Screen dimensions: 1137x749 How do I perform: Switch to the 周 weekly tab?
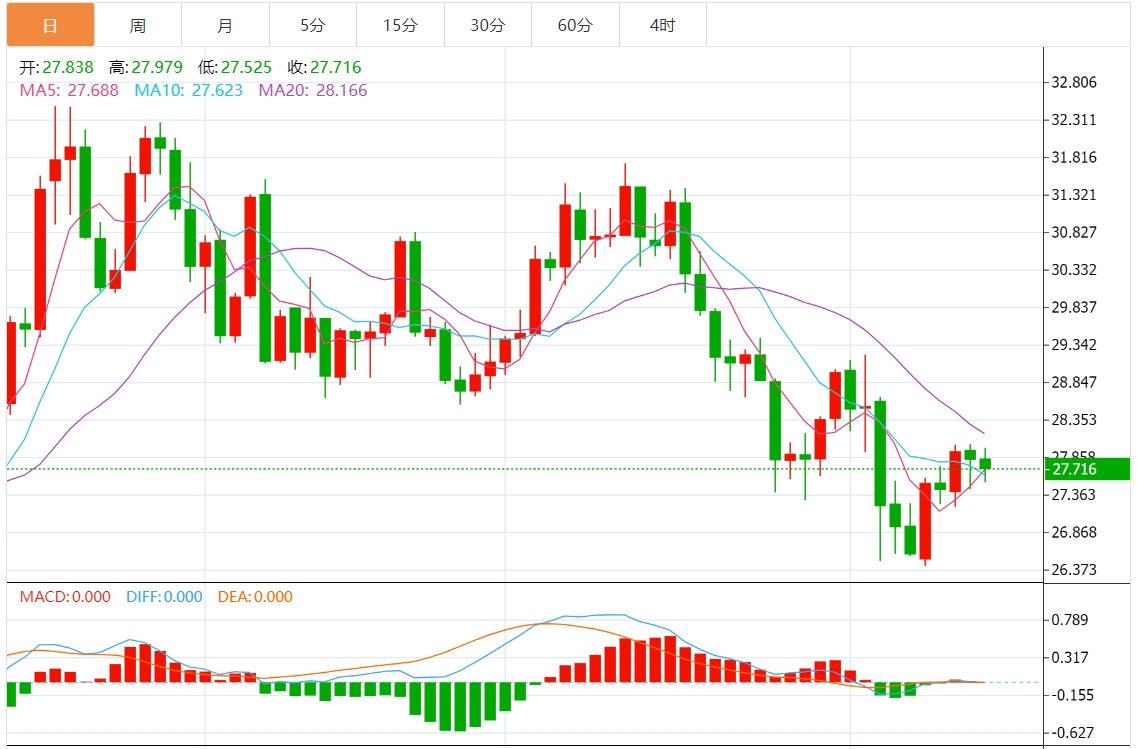click(138, 25)
